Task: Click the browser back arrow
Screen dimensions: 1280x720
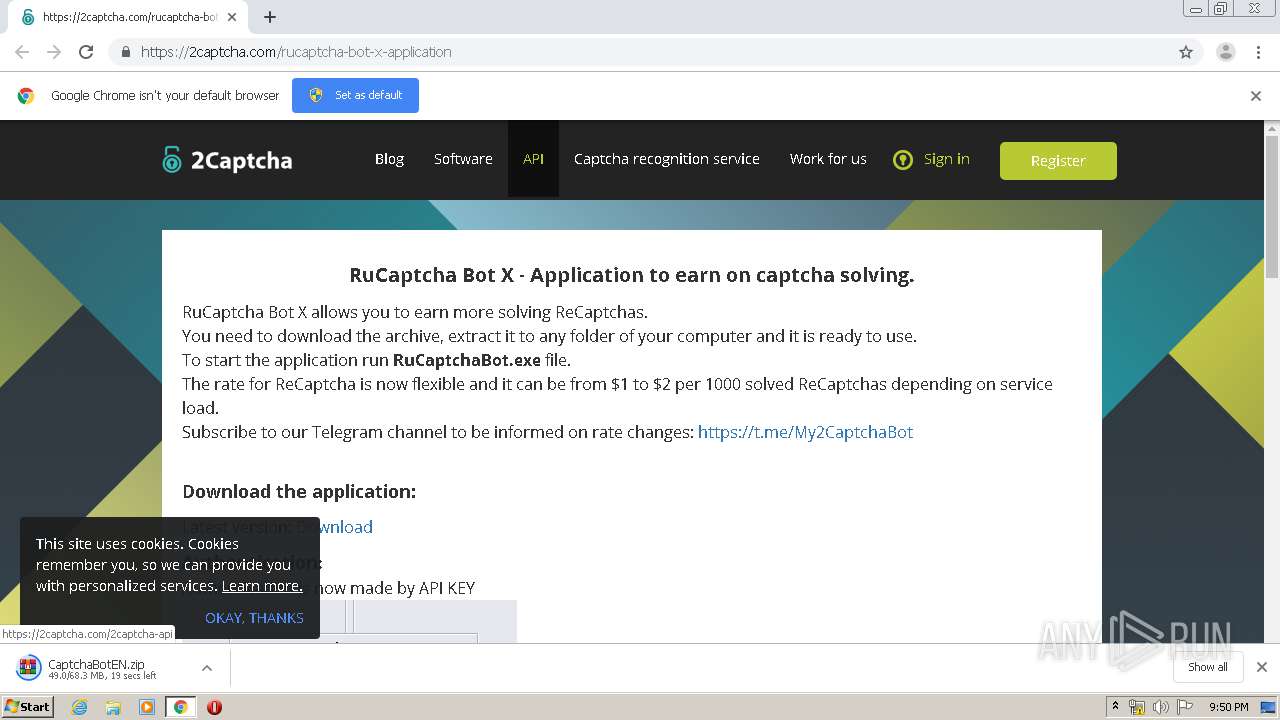Action: point(22,52)
